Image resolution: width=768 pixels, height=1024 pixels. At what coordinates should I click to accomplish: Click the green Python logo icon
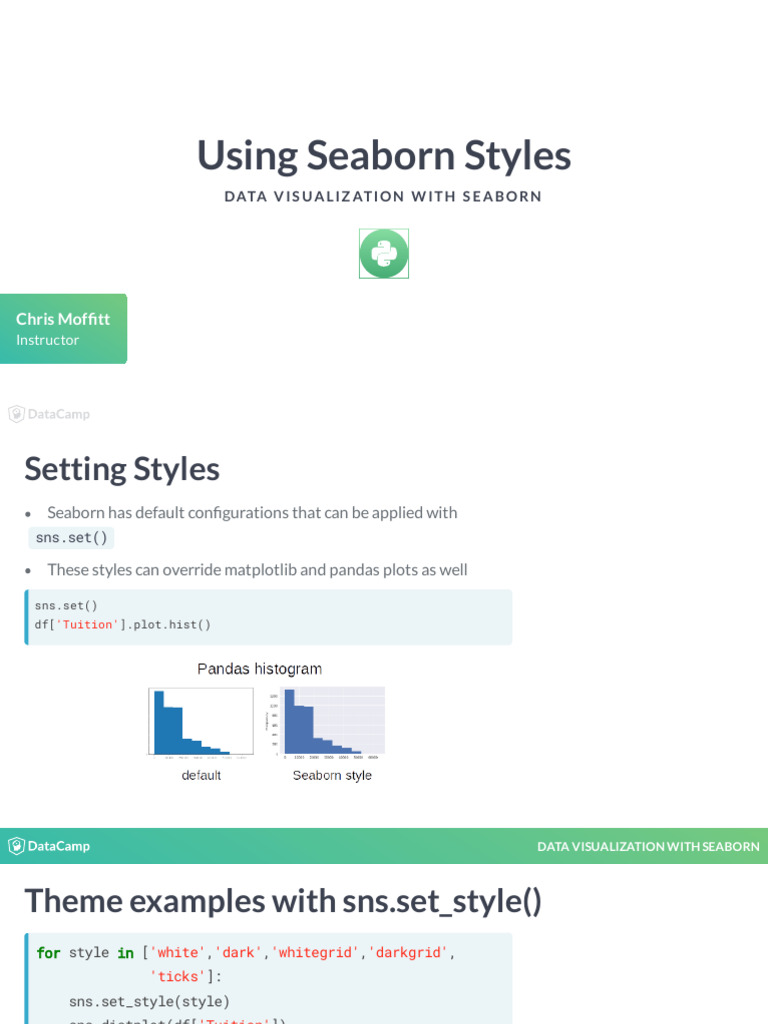384,254
